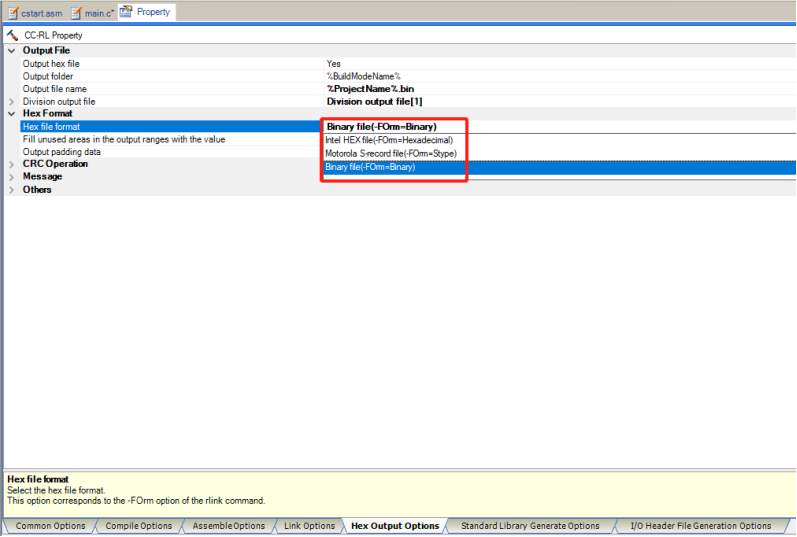Open the Link Options tab
Viewport: 797px width, 537px height.
pyautogui.click(x=309, y=526)
